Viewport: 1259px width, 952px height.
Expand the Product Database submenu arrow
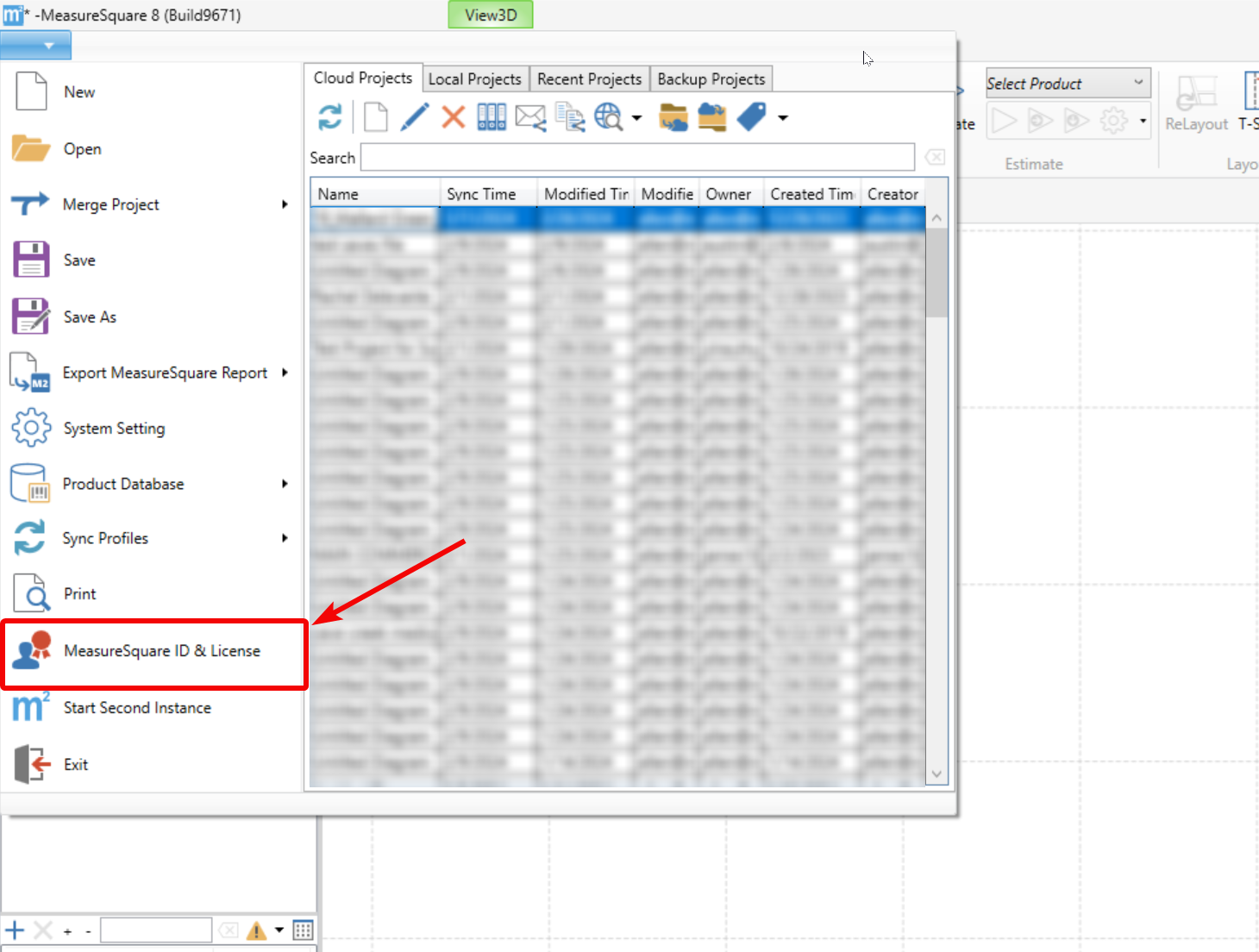coord(285,484)
